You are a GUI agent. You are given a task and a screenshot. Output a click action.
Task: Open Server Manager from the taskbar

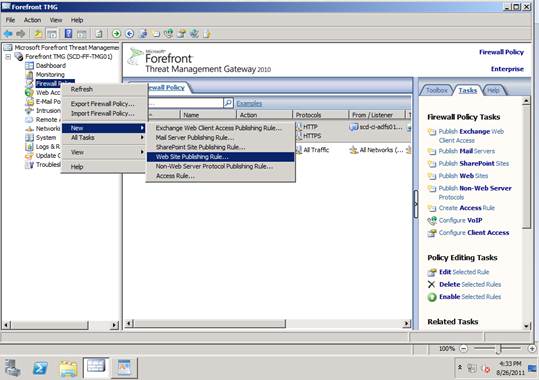tap(13, 368)
